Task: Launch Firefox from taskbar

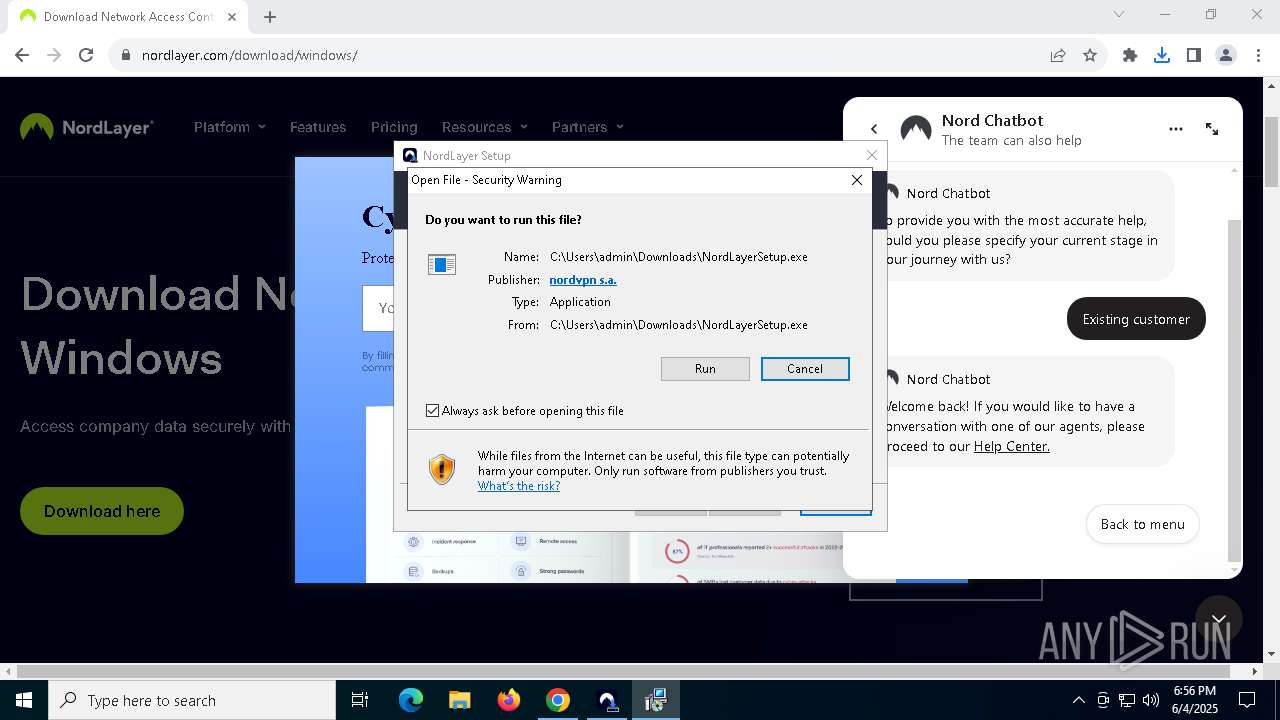Action: 509,700
